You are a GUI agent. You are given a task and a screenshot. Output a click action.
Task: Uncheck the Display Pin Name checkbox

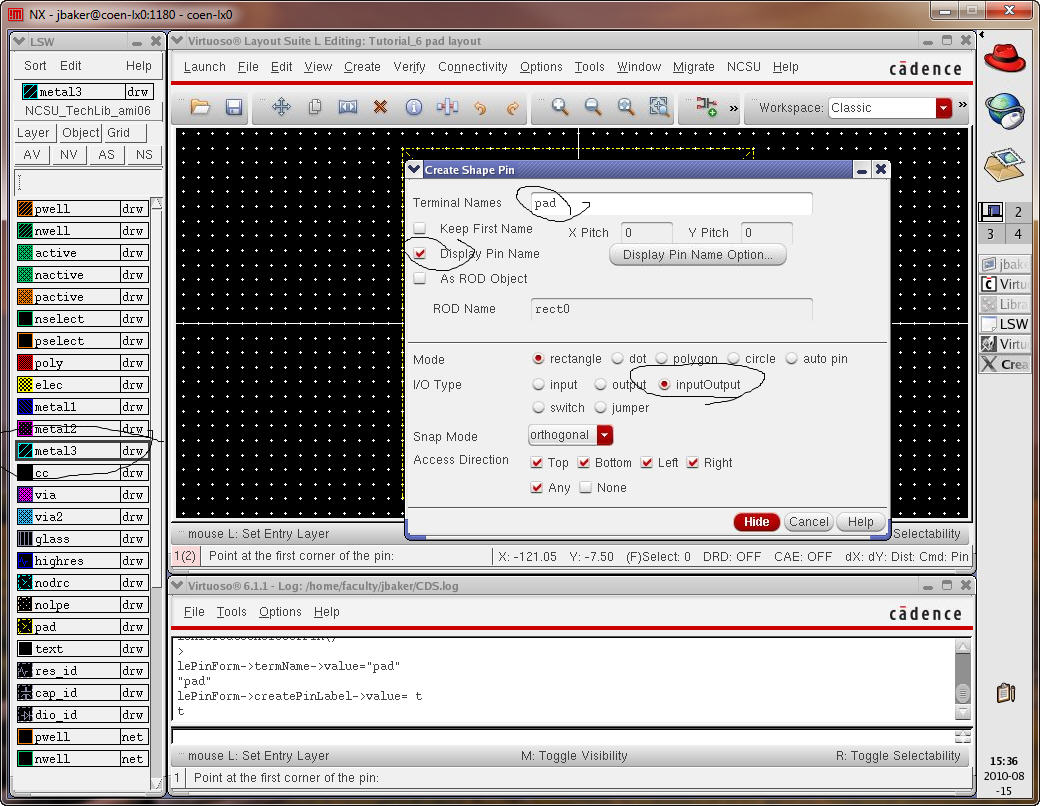[419, 253]
